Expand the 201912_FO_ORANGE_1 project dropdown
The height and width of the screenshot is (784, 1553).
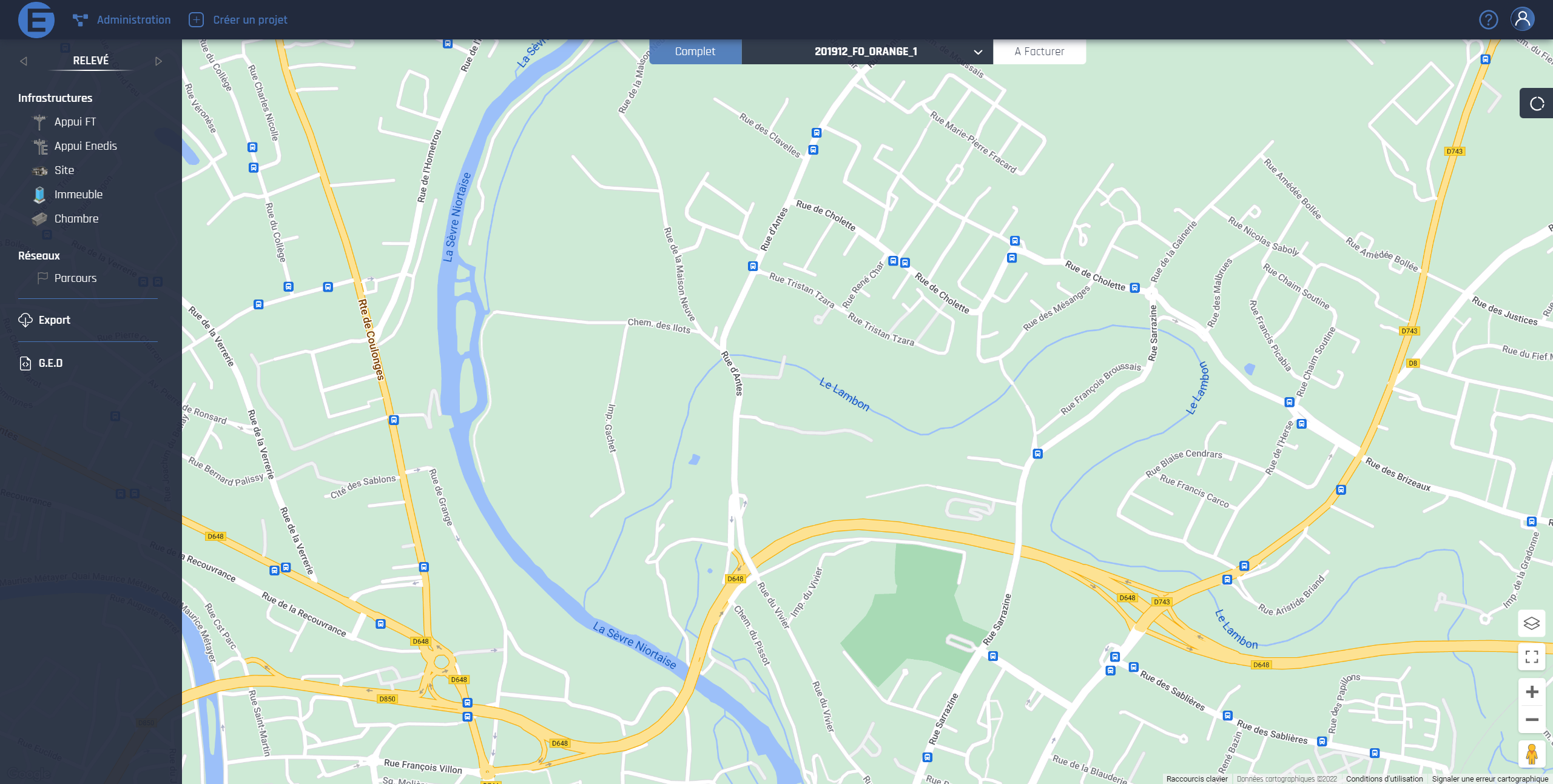click(977, 52)
